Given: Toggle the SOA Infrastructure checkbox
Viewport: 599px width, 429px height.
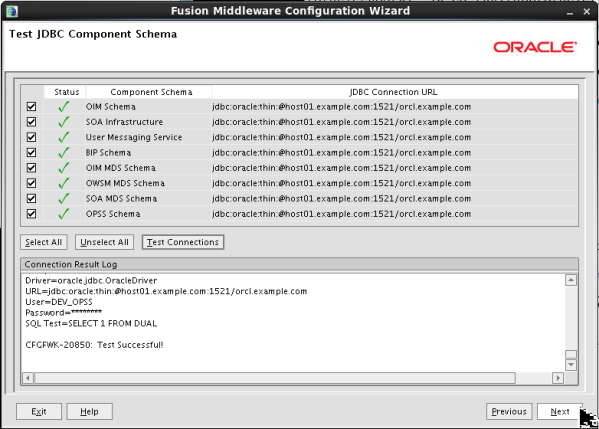Looking at the screenshot, I should [31, 122].
